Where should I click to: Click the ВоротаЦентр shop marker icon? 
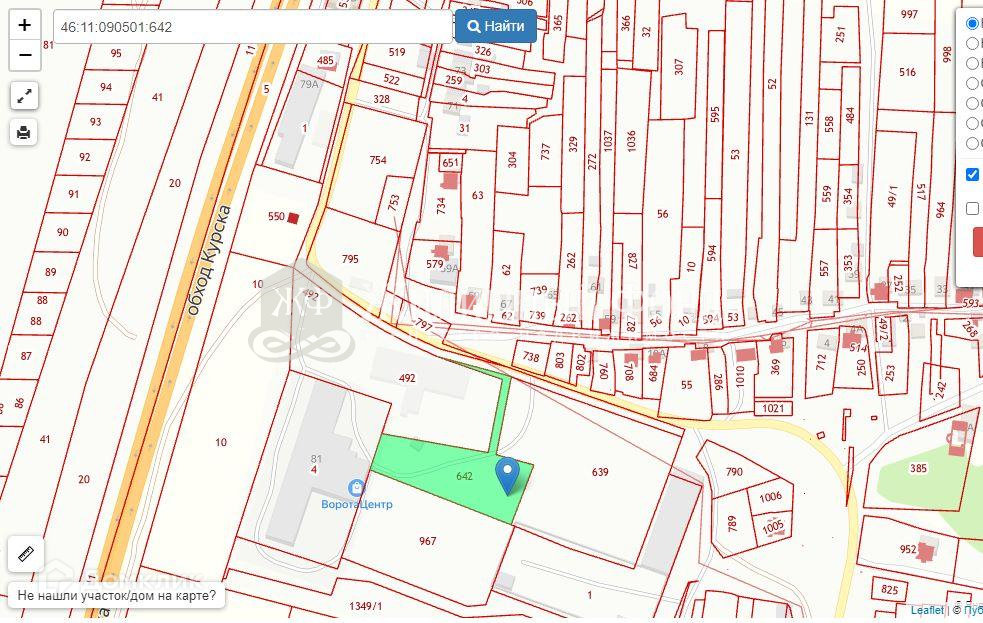click(357, 487)
